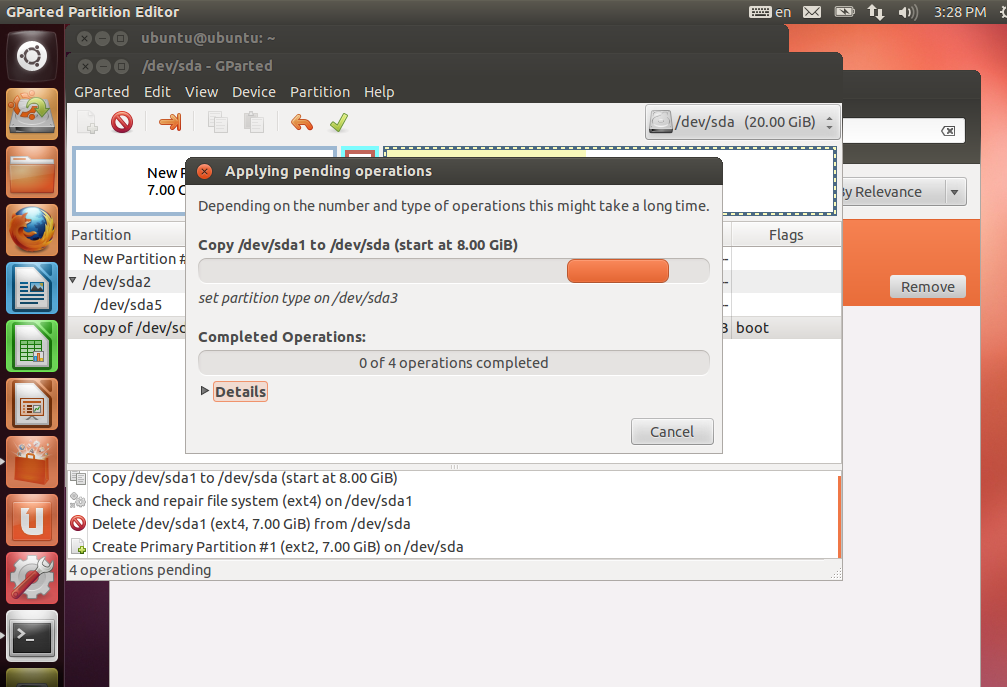Click the Flags column header

coord(785,235)
